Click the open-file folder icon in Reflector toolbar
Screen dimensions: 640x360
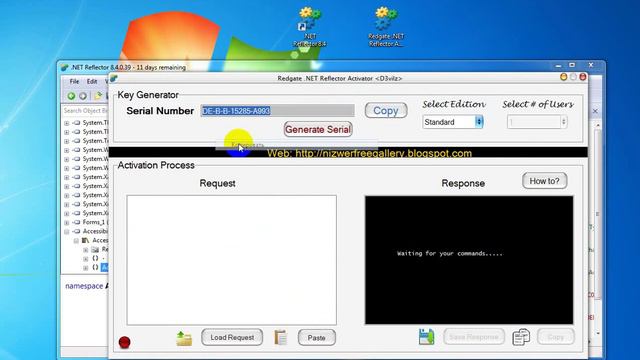click(98, 96)
